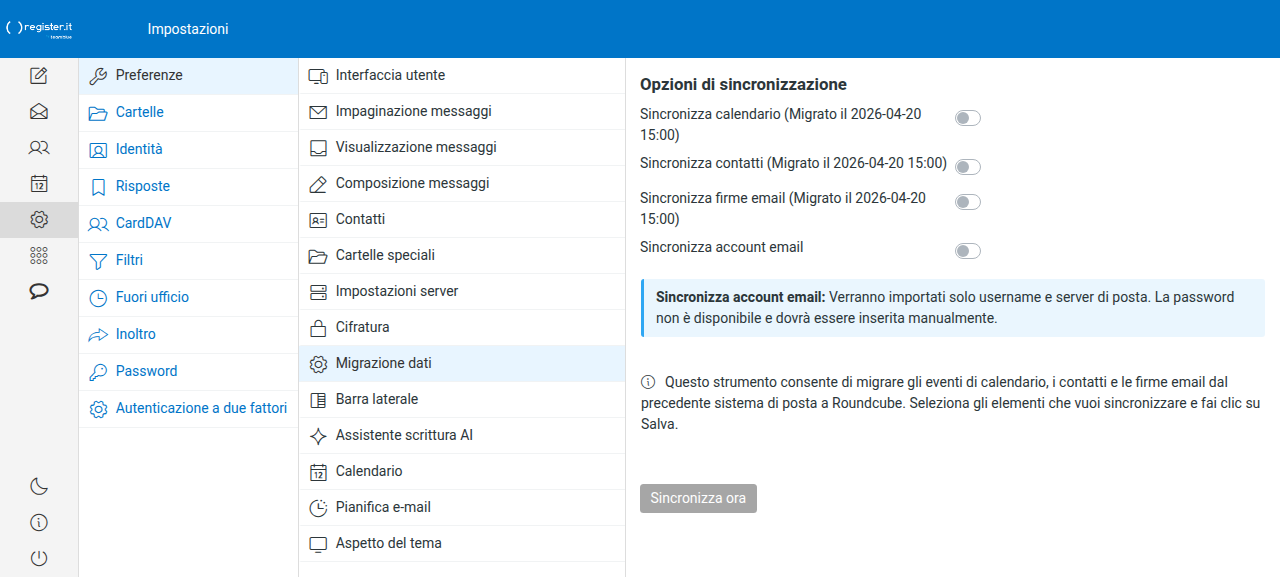The height and width of the screenshot is (577, 1280).
Task: Open the Preferenze settings section
Action: click(x=188, y=75)
